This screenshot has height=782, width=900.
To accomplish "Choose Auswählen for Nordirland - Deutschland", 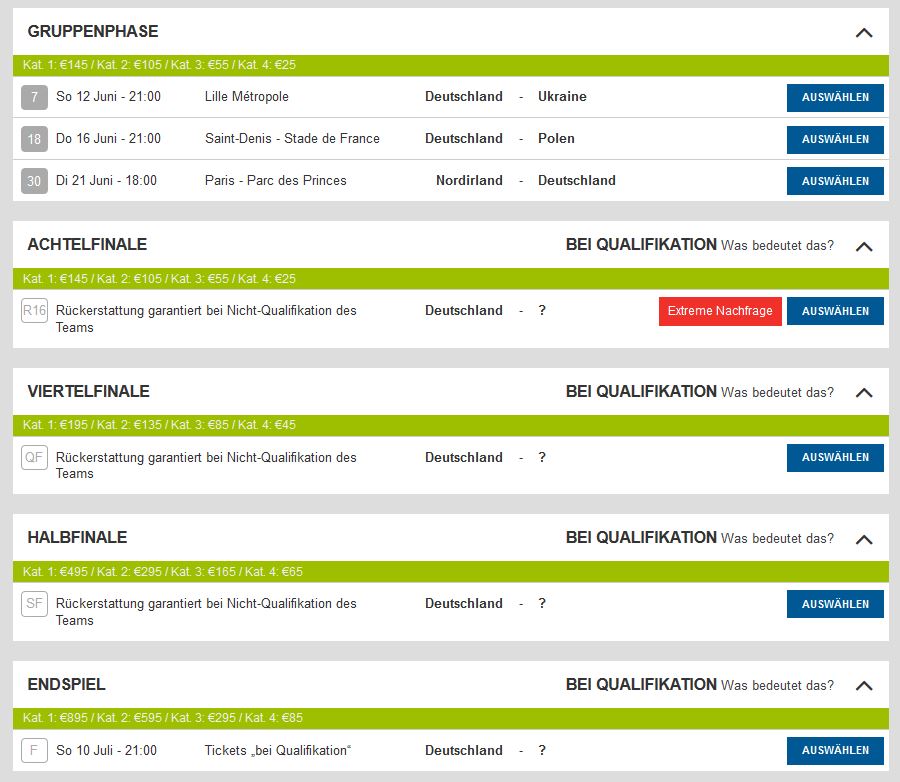I will tap(835, 181).
